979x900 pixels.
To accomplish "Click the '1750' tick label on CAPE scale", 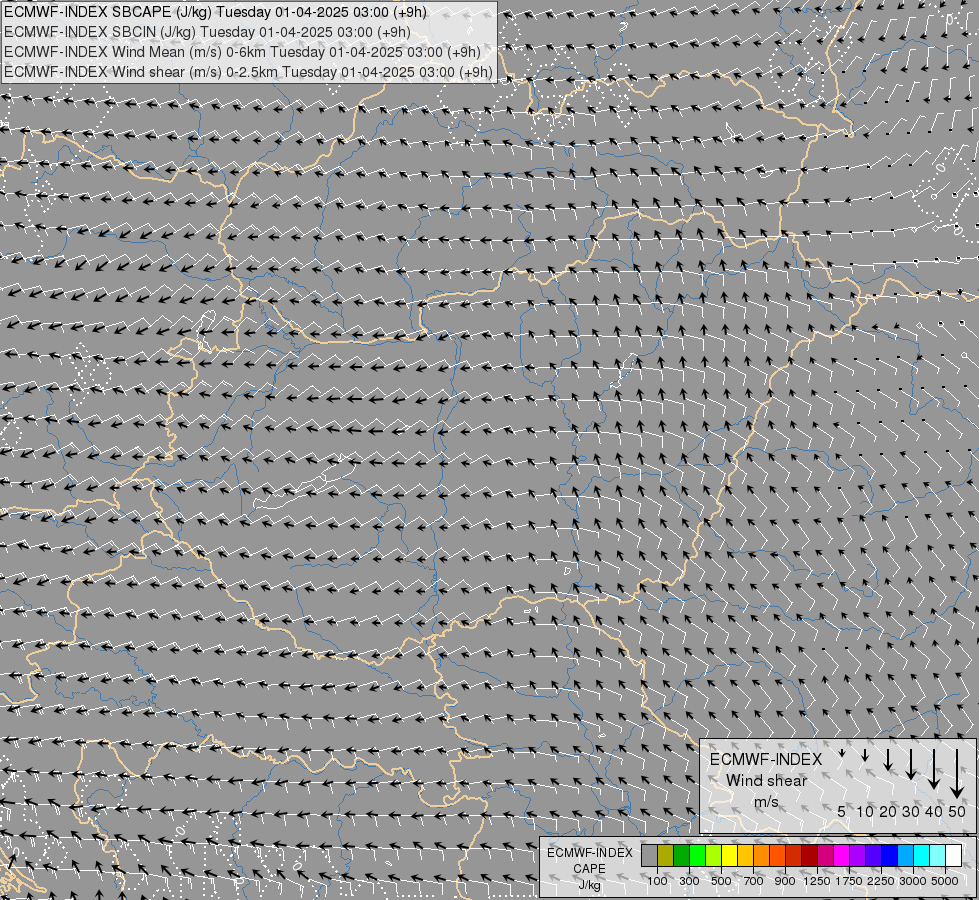I will (x=849, y=881).
